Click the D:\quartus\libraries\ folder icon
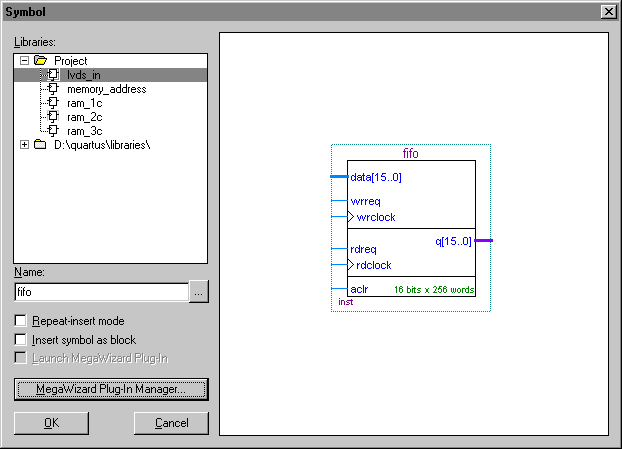Viewport: 622px width, 449px height. [x=41, y=145]
